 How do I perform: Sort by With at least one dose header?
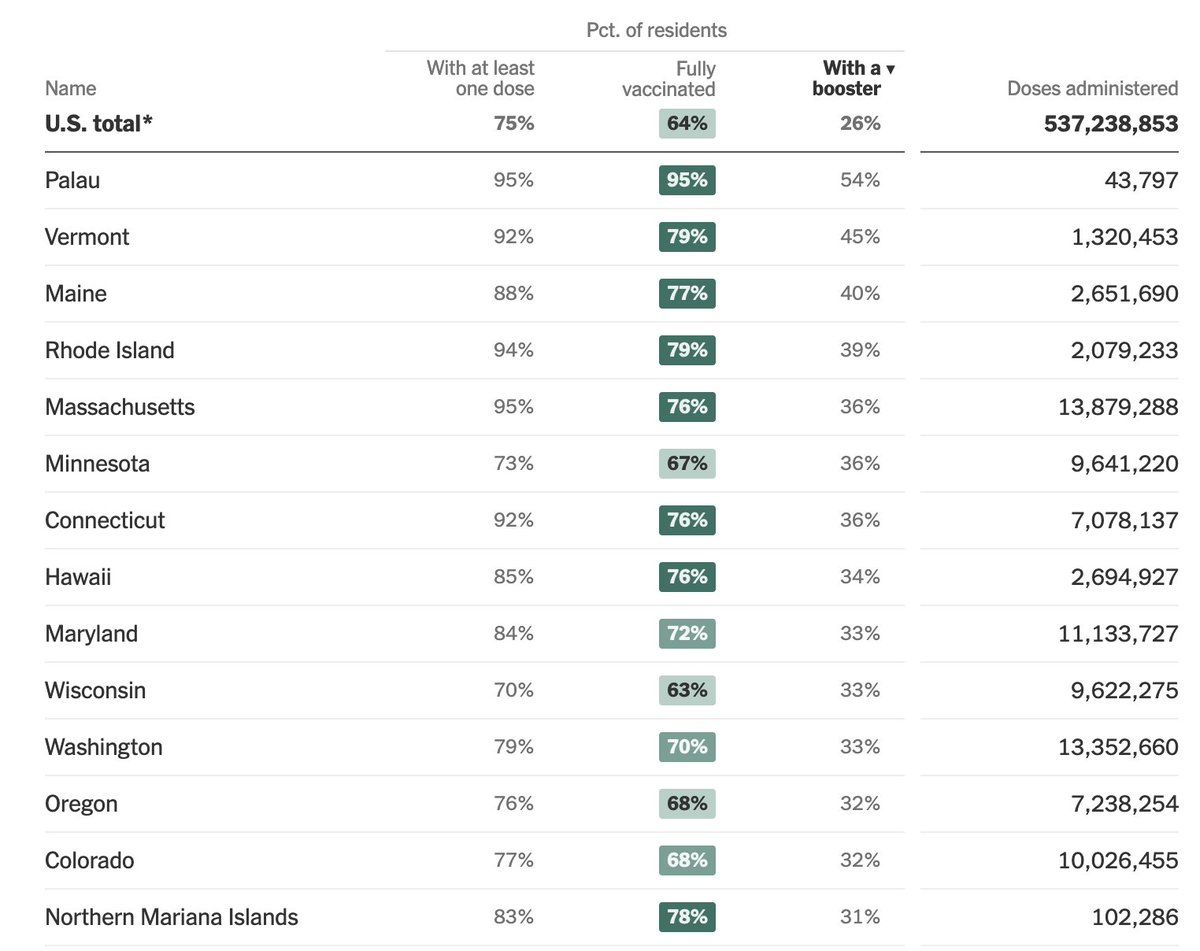click(480, 78)
